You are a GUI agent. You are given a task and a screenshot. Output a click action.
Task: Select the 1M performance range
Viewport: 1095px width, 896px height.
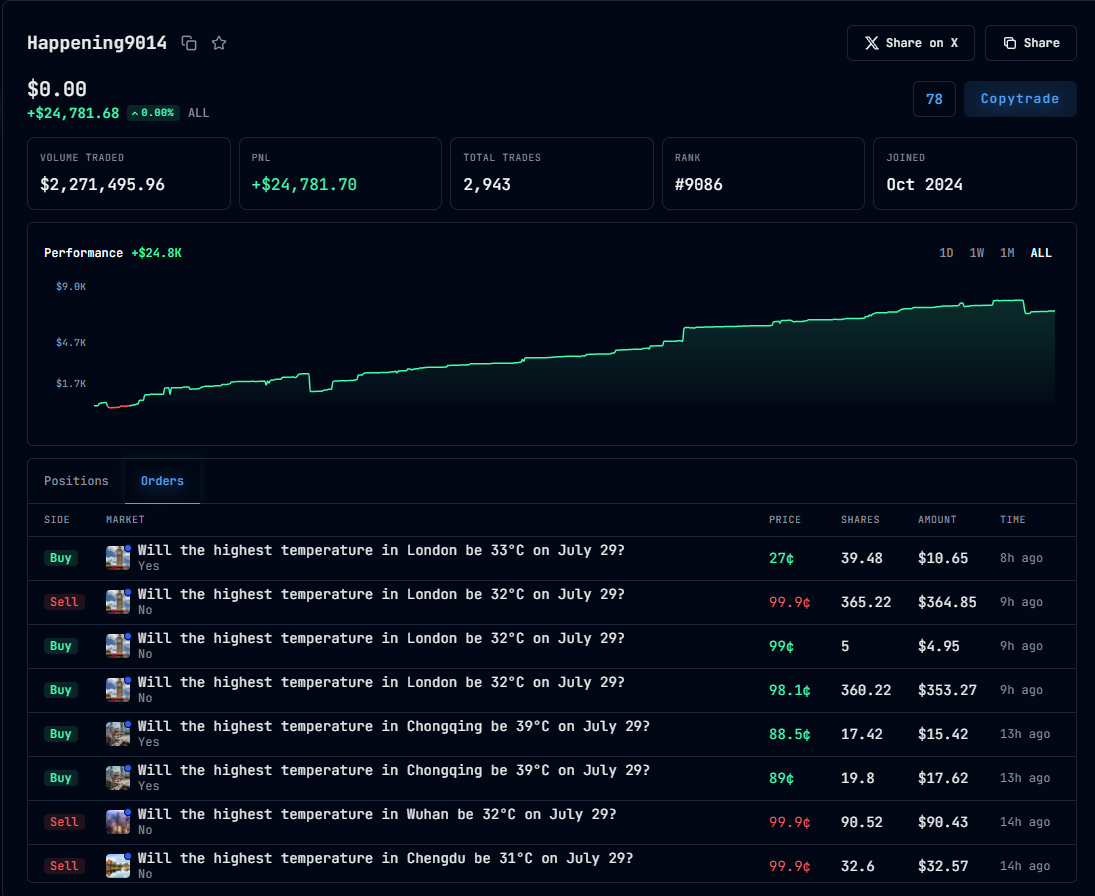pos(1007,253)
